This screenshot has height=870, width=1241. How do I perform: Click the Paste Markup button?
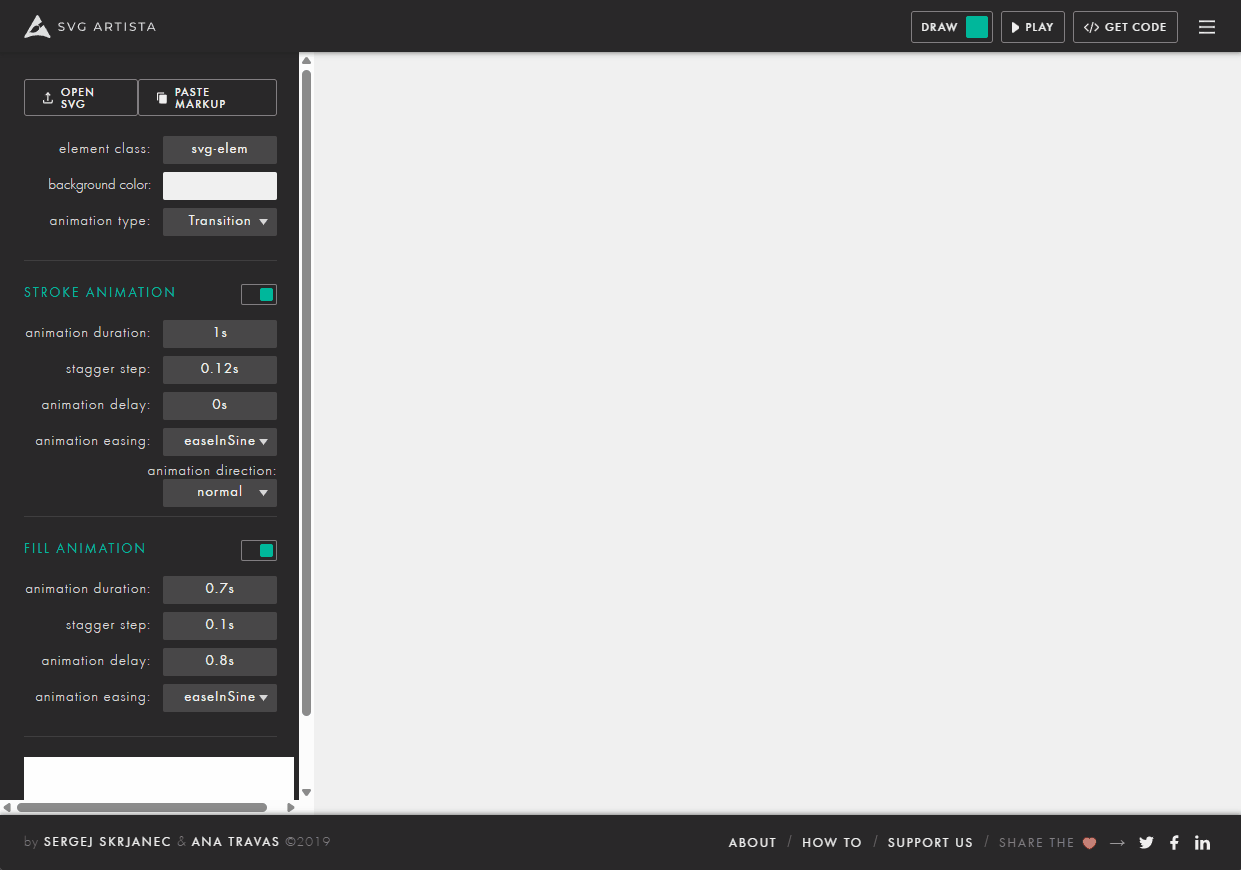[207, 98]
